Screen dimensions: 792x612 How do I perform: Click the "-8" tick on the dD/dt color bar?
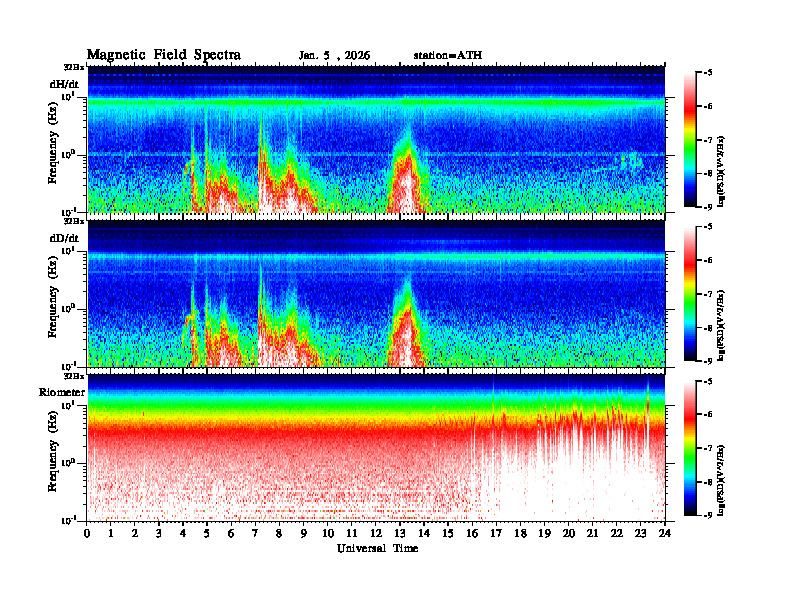[x=709, y=327]
